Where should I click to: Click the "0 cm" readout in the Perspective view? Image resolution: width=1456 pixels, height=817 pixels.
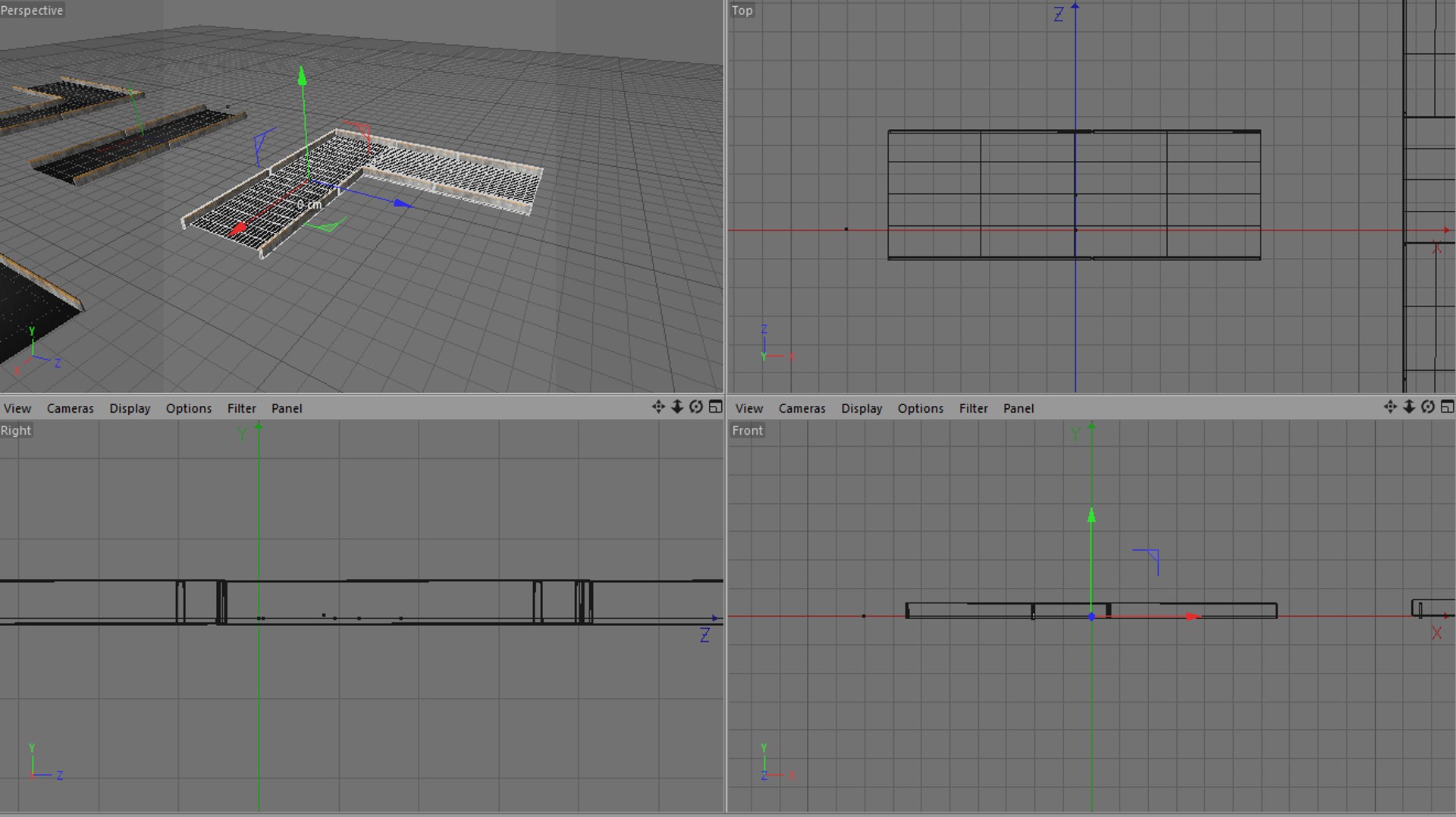(309, 205)
